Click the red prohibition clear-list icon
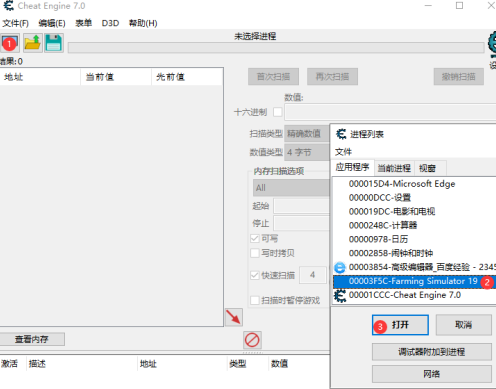The image size is (496, 389). [x=252, y=340]
